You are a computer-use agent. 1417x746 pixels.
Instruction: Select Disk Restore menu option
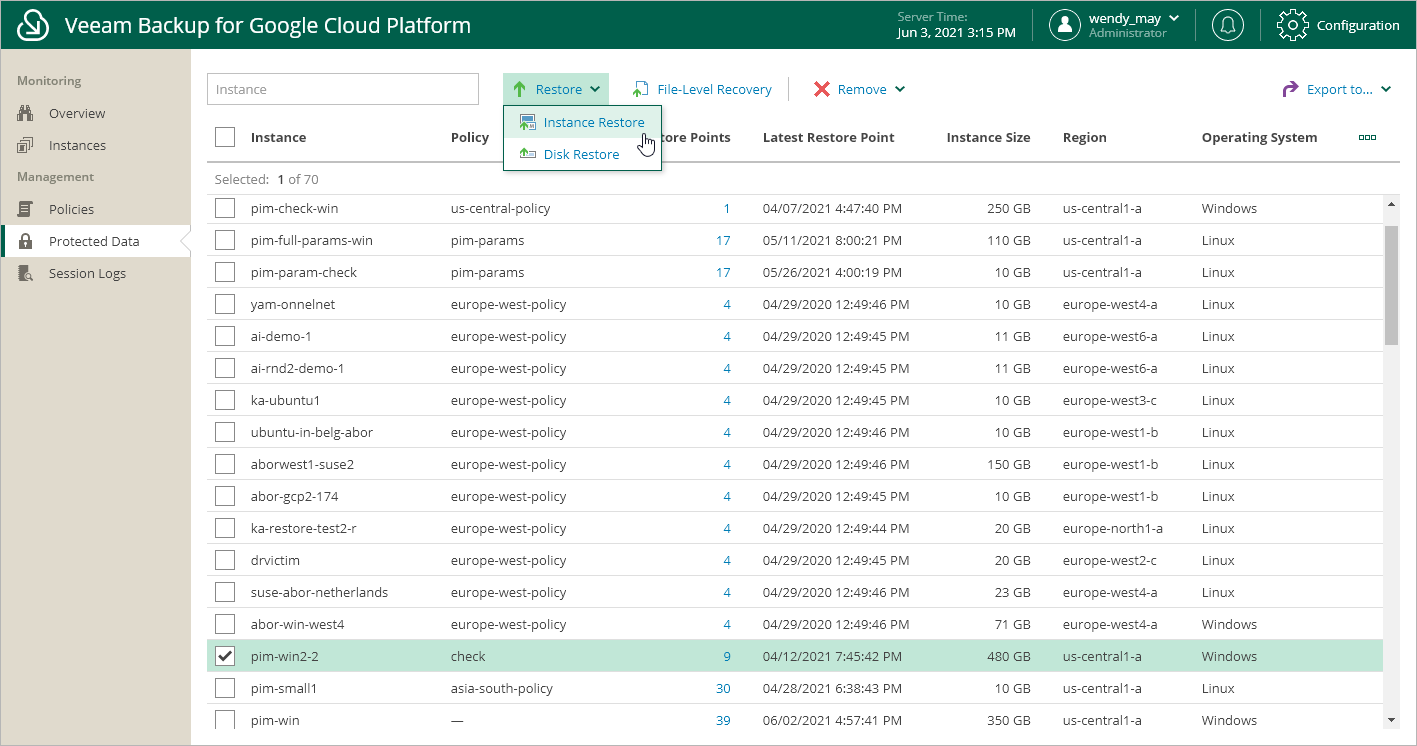(x=582, y=154)
